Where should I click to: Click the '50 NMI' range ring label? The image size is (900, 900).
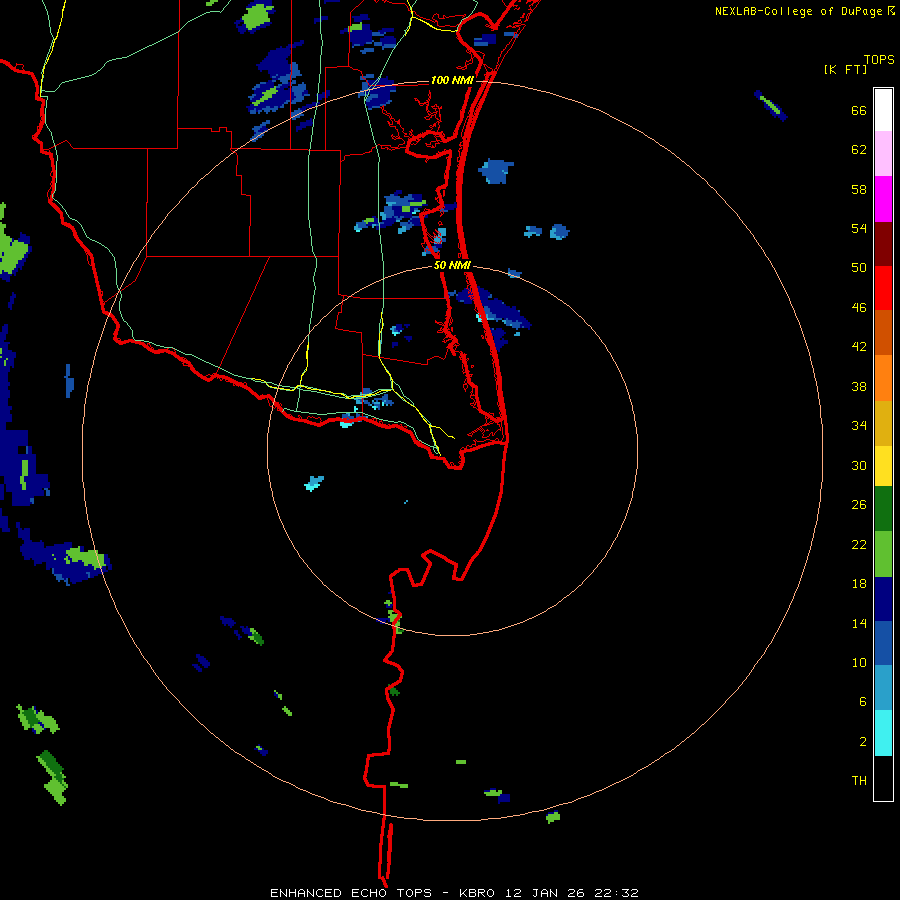(x=452, y=265)
